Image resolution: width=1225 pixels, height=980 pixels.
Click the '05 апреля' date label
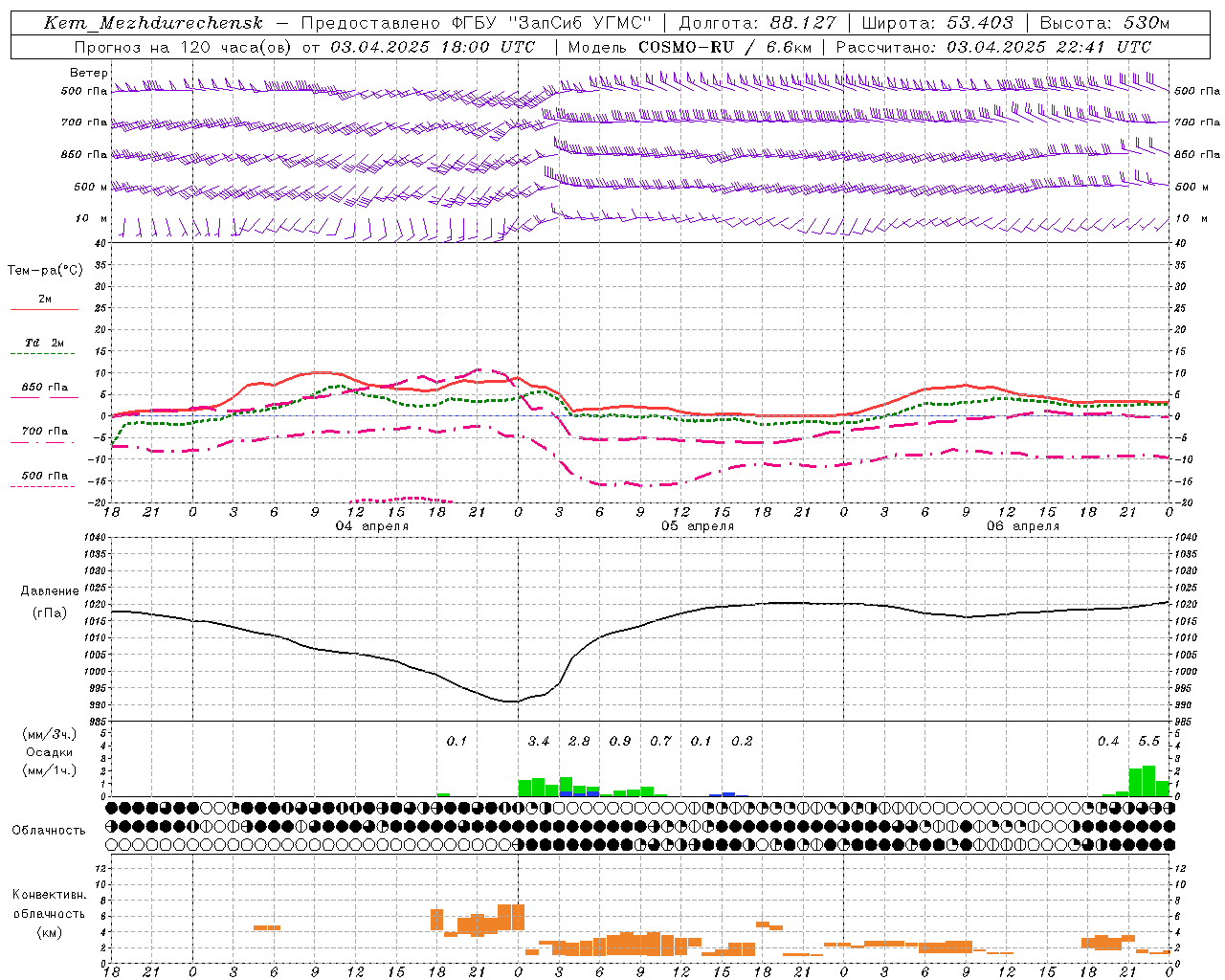(x=698, y=526)
